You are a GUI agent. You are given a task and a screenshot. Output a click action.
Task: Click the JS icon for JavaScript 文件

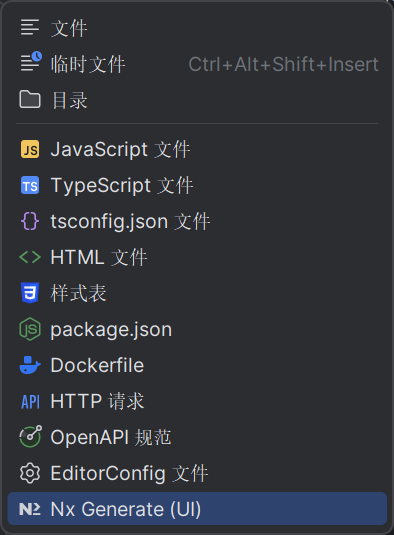[30, 149]
